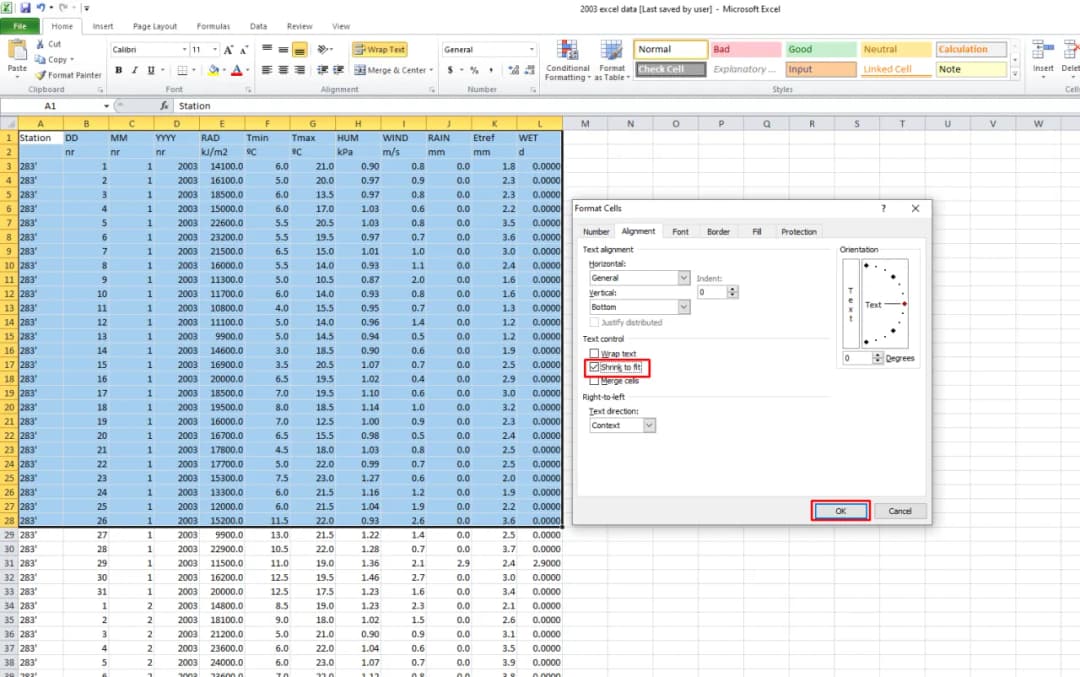Image resolution: width=1080 pixels, height=677 pixels.
Task: Uncheck the Shrink to fit checkbox
Action: coord(595,368)
